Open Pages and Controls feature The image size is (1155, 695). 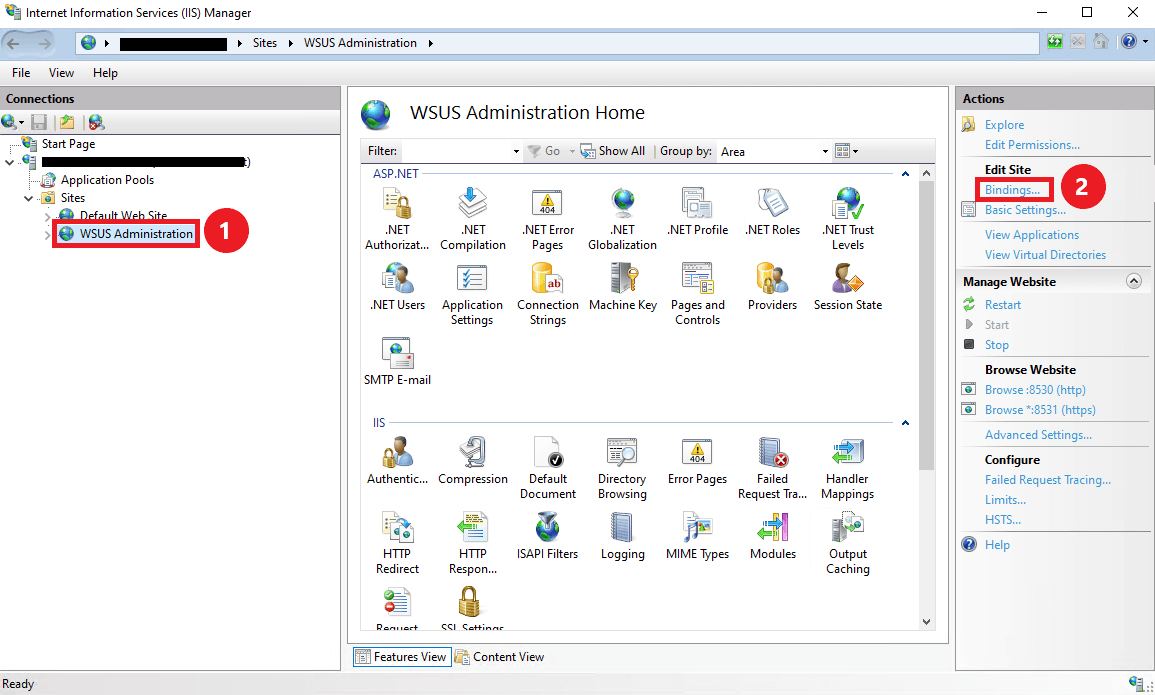click(x=697, y=294)
